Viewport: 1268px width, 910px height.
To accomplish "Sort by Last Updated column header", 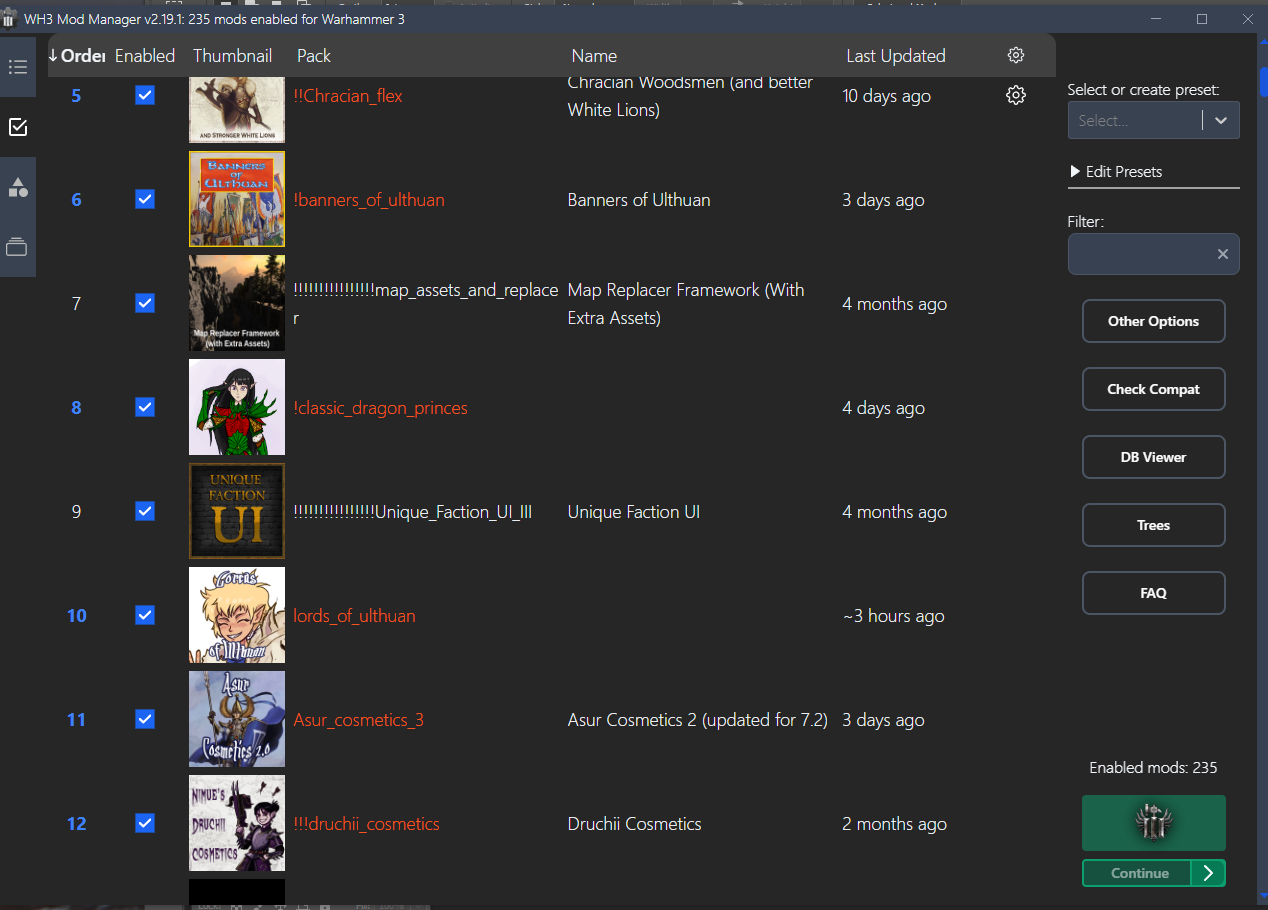I will 896,56.
